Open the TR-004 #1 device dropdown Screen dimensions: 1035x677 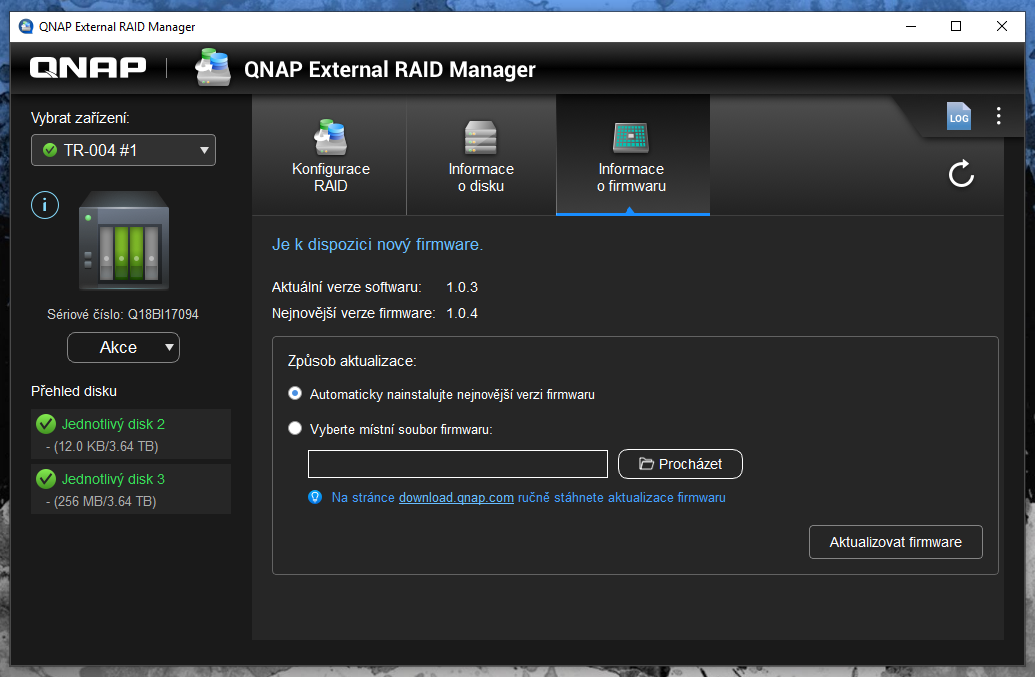[123, 150]
